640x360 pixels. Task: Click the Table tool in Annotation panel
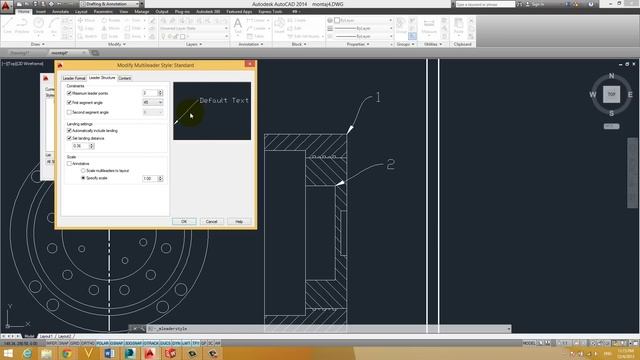[256, 36]
